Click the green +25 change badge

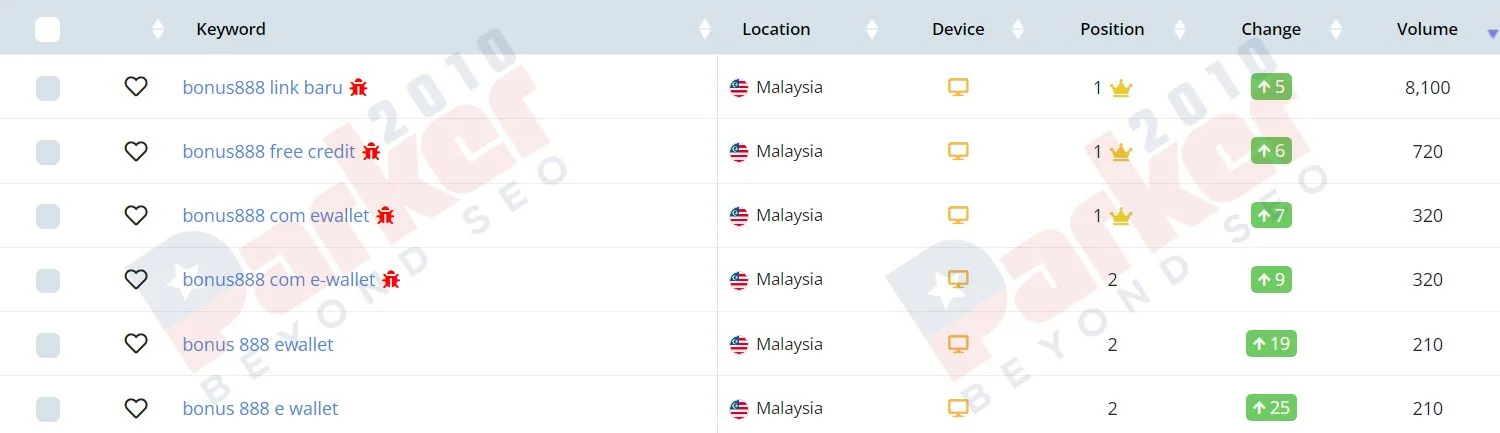pyautogui.click(x=1271, y=408)
